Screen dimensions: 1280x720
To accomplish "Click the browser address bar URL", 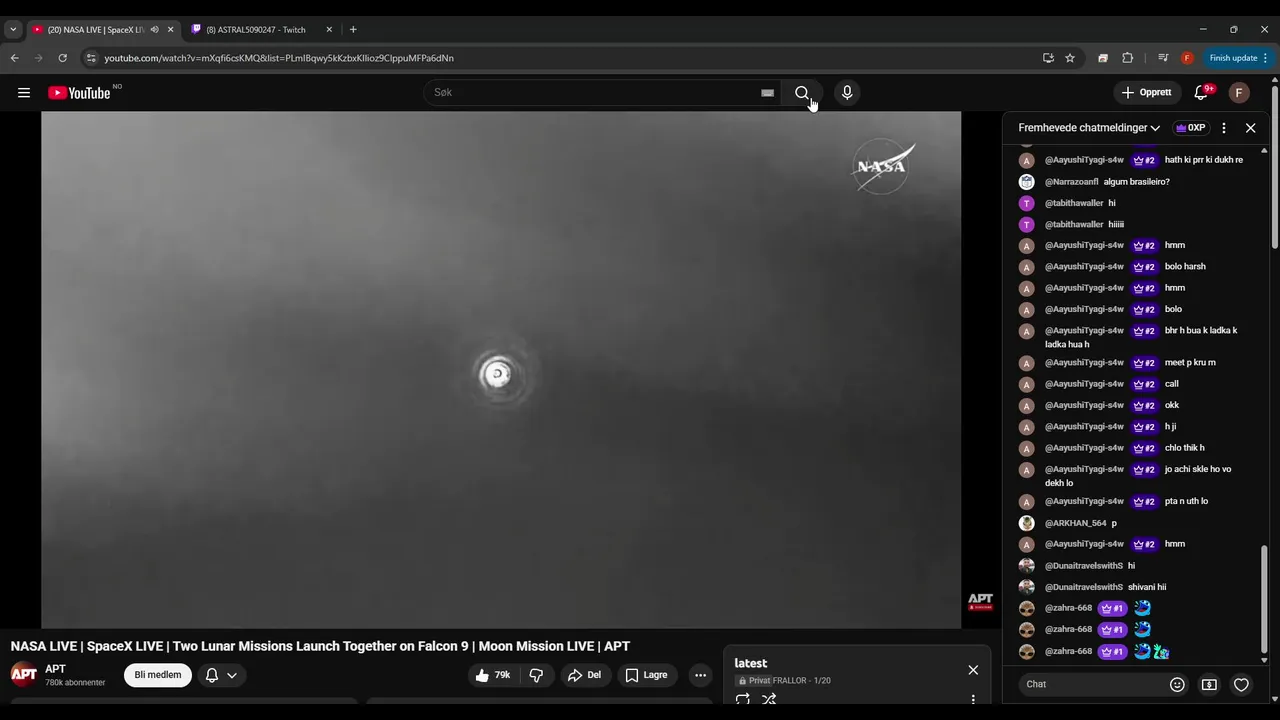I will pos(279,58).
